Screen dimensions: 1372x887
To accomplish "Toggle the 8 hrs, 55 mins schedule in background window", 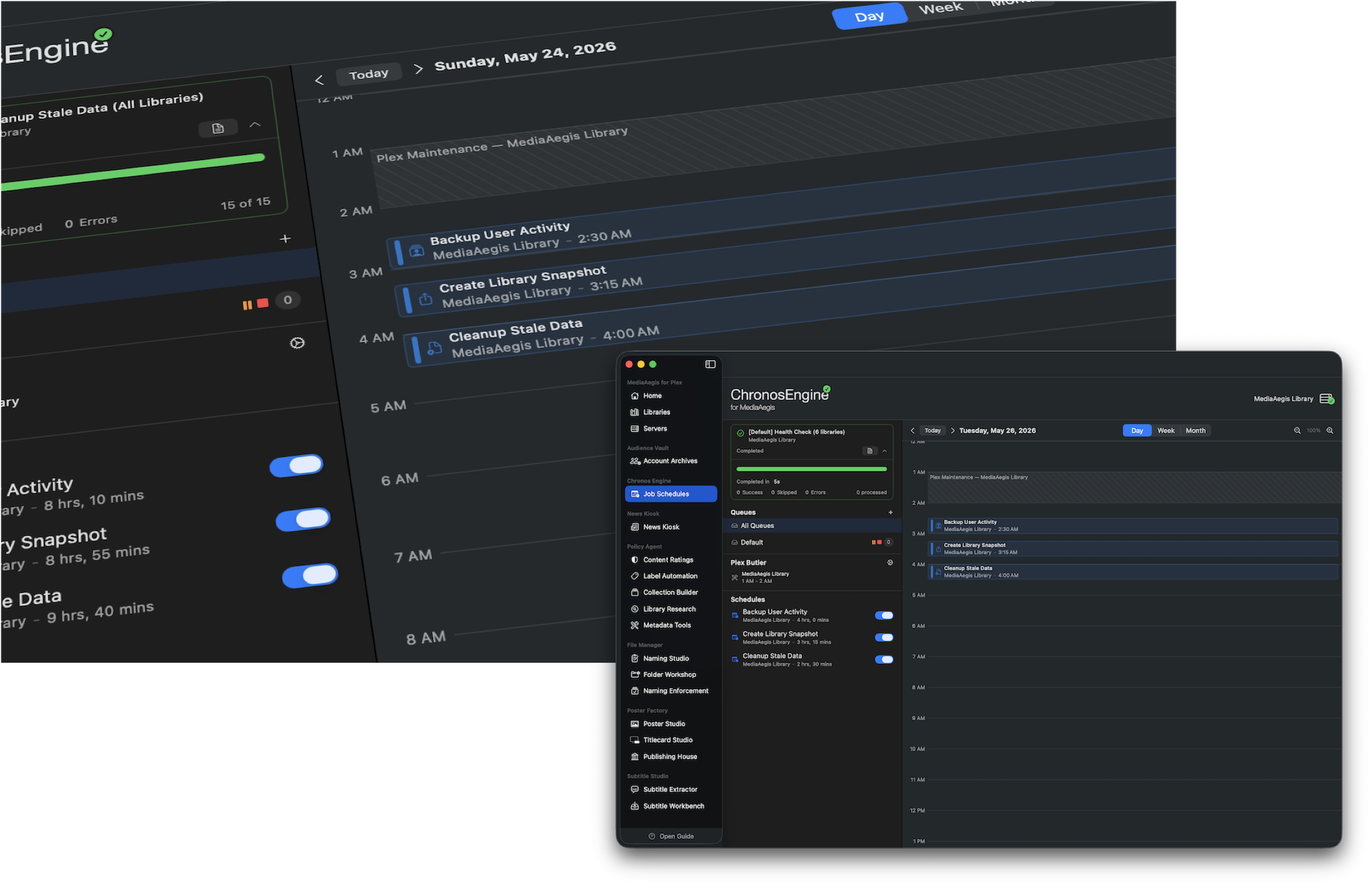I will 303,519.
